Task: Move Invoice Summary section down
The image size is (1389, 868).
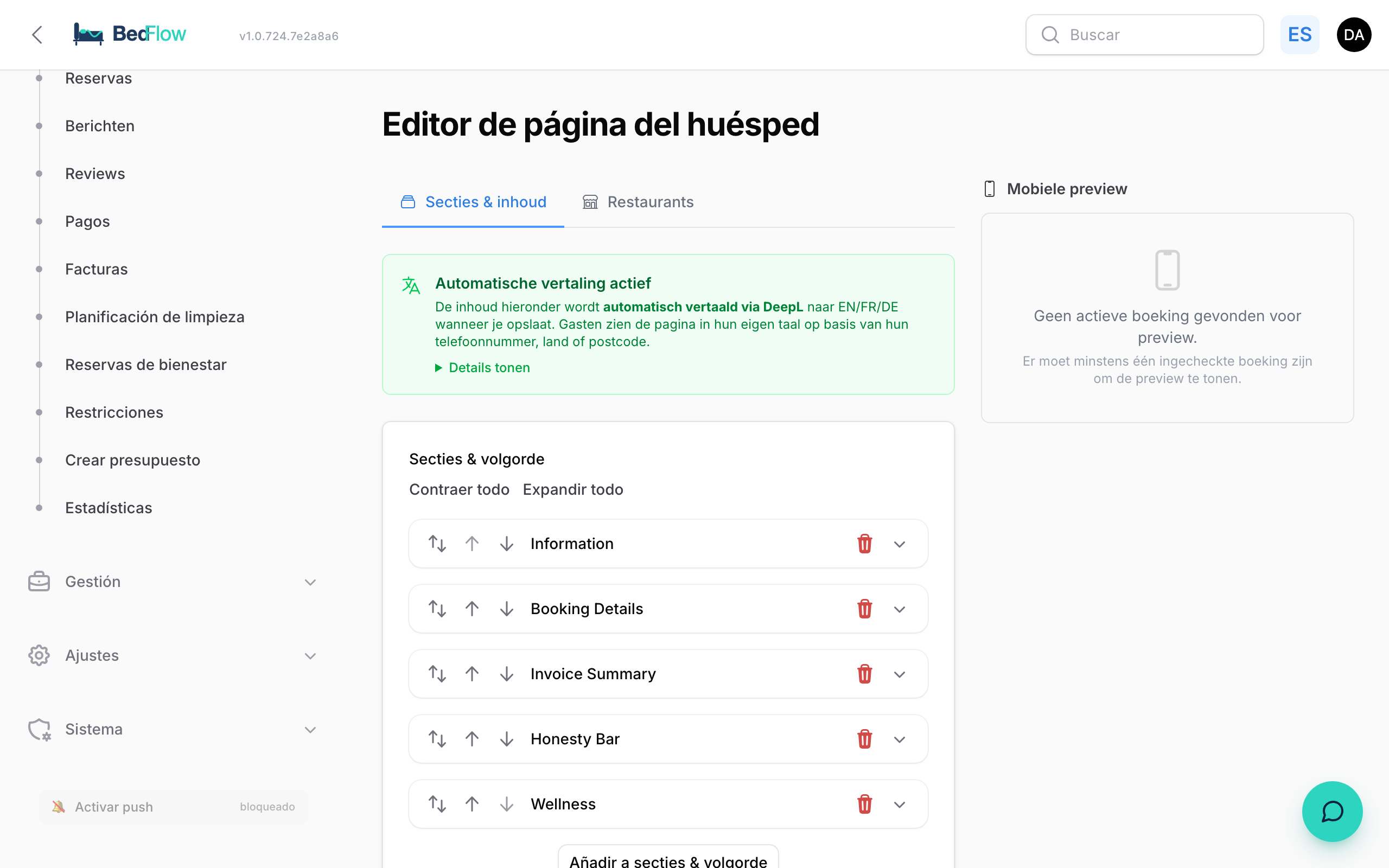Action: click(506, 674)
